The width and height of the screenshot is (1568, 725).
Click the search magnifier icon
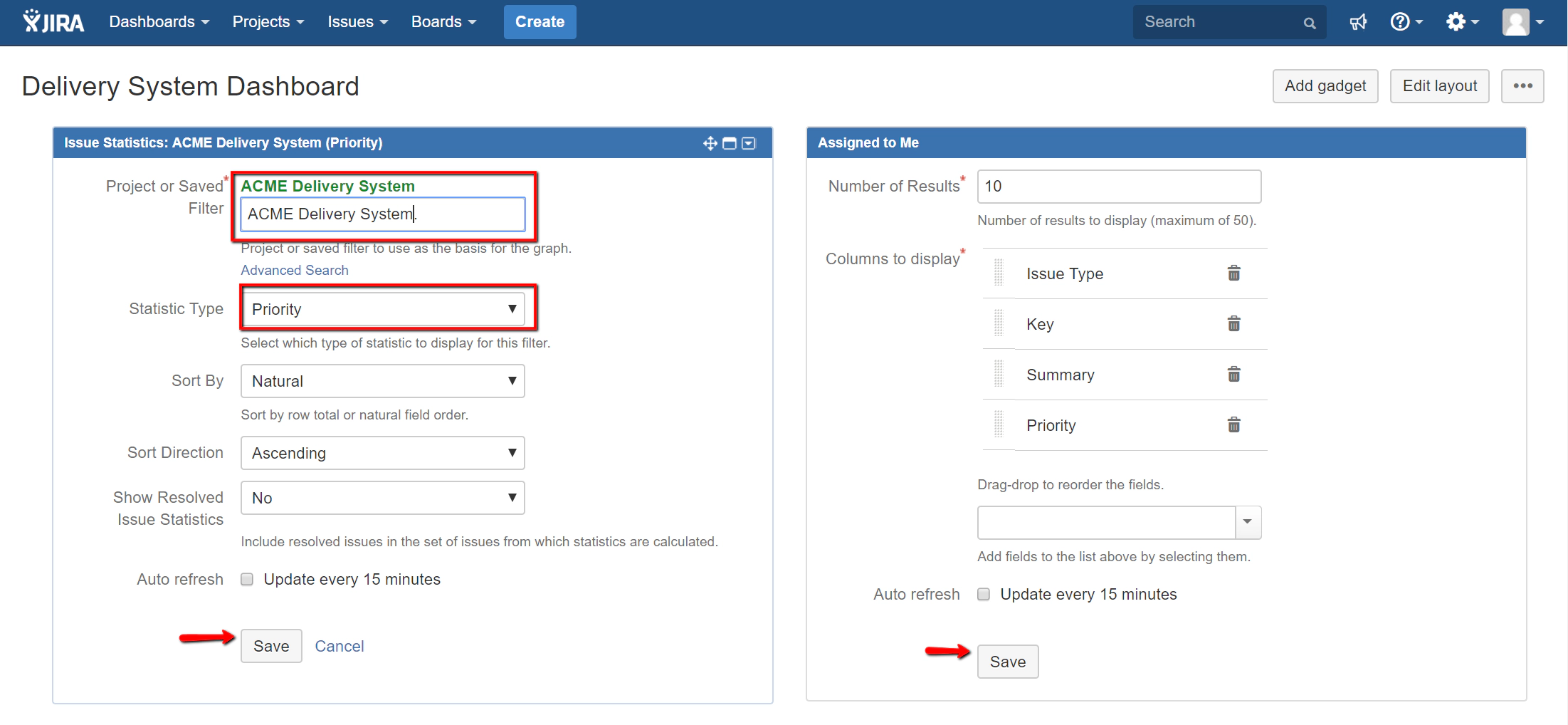tap(1309, 22)
